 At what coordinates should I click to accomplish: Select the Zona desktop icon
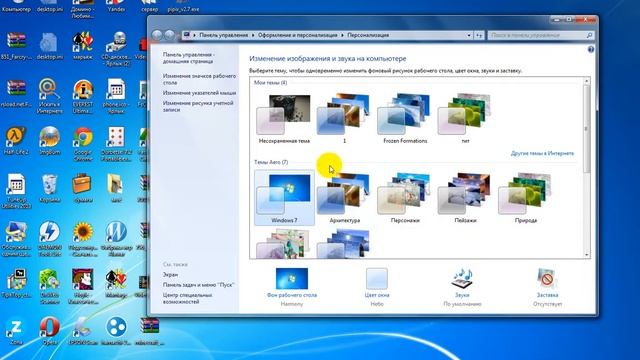tap(16, 331)
